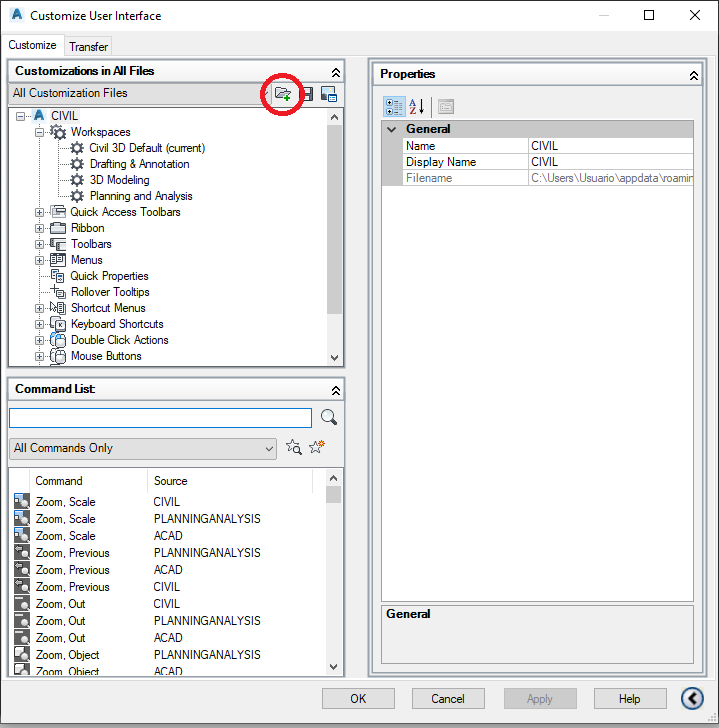Select Civil 3D Default (current) workspace
This screenshot has height=728, width=719.
(147, 148)
